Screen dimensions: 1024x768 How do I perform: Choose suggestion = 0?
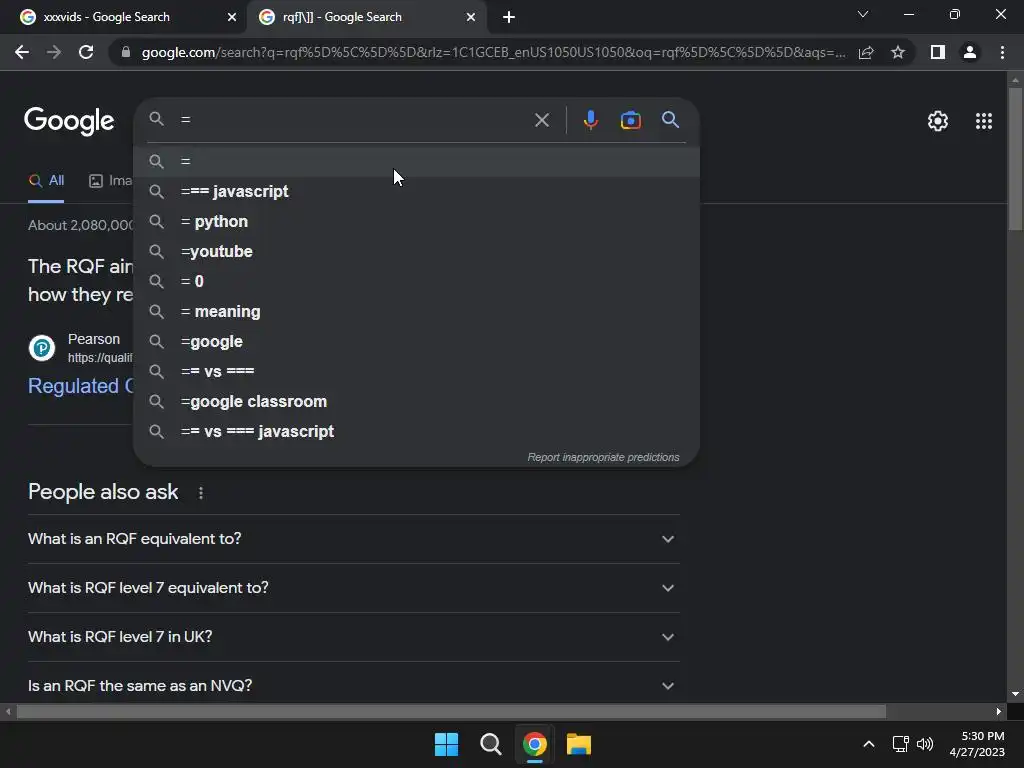point(416,281)
